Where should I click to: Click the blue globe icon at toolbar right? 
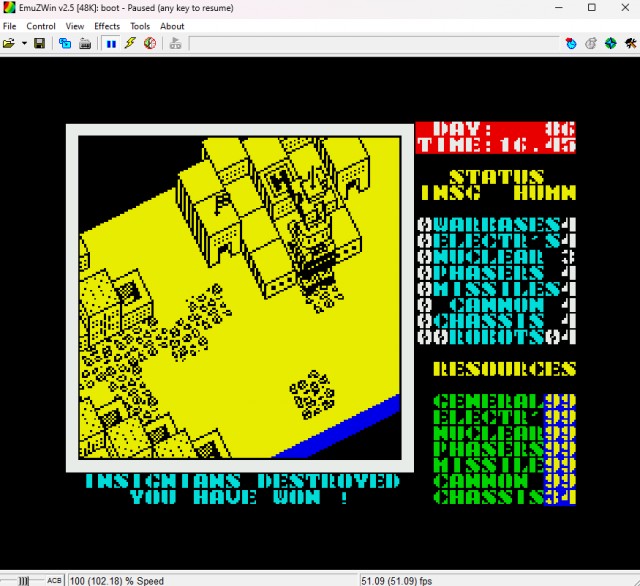571,44
